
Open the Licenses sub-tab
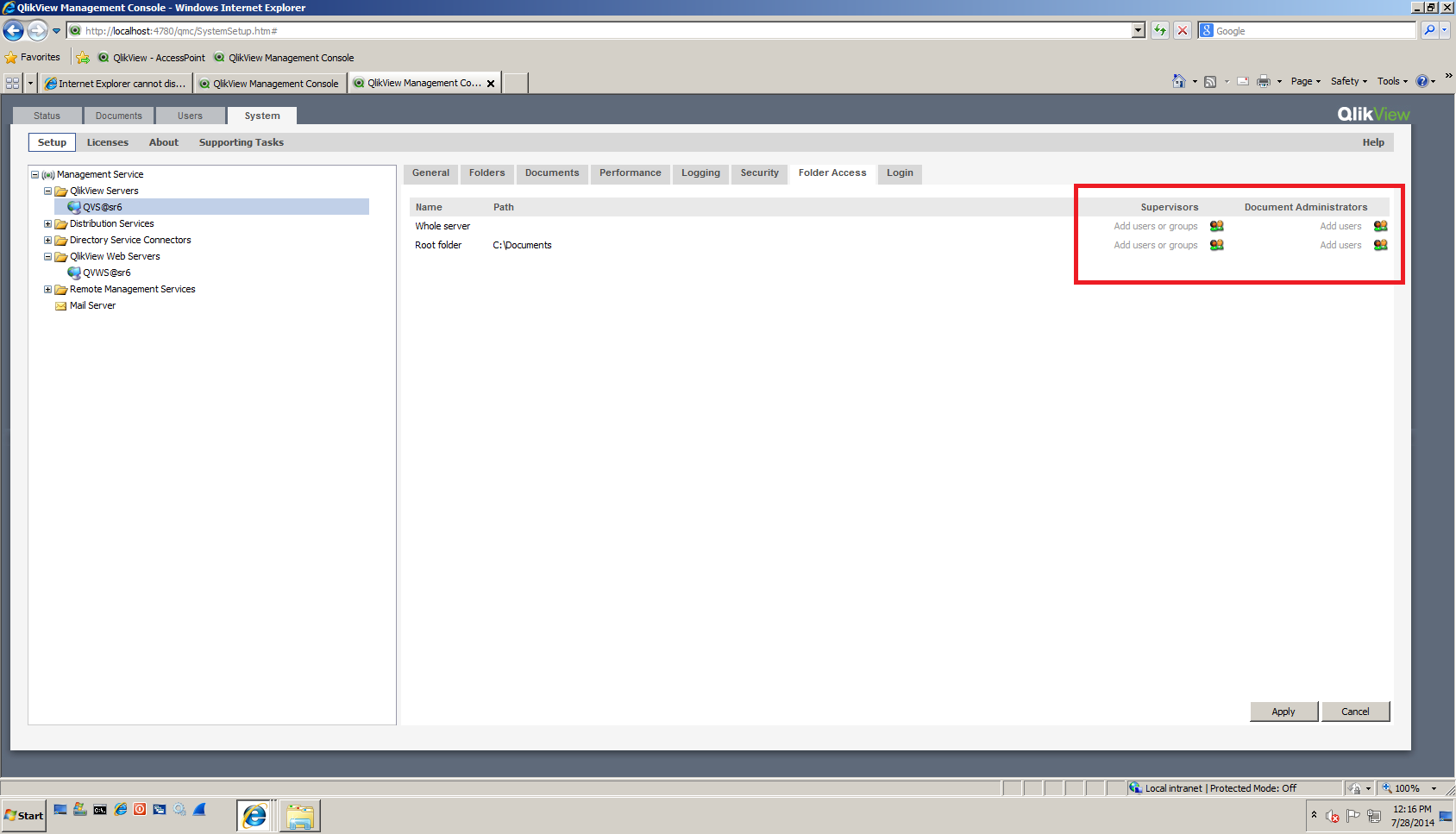tap(108, 142)
